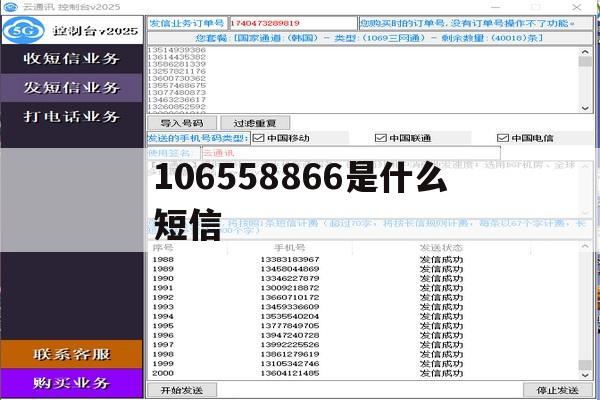Click 手机号 column header
The image size is (600, 400).
(x=290, y=248)
